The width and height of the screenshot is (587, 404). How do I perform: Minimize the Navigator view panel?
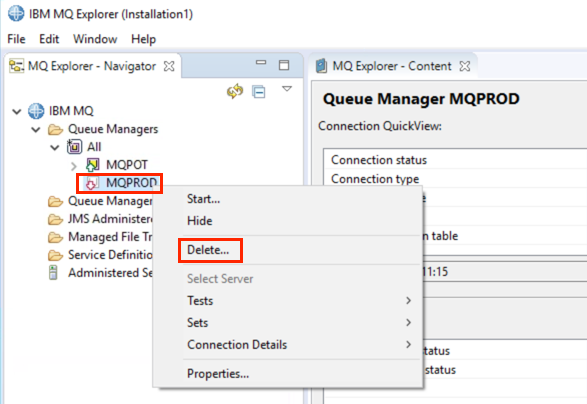point(261,63)
